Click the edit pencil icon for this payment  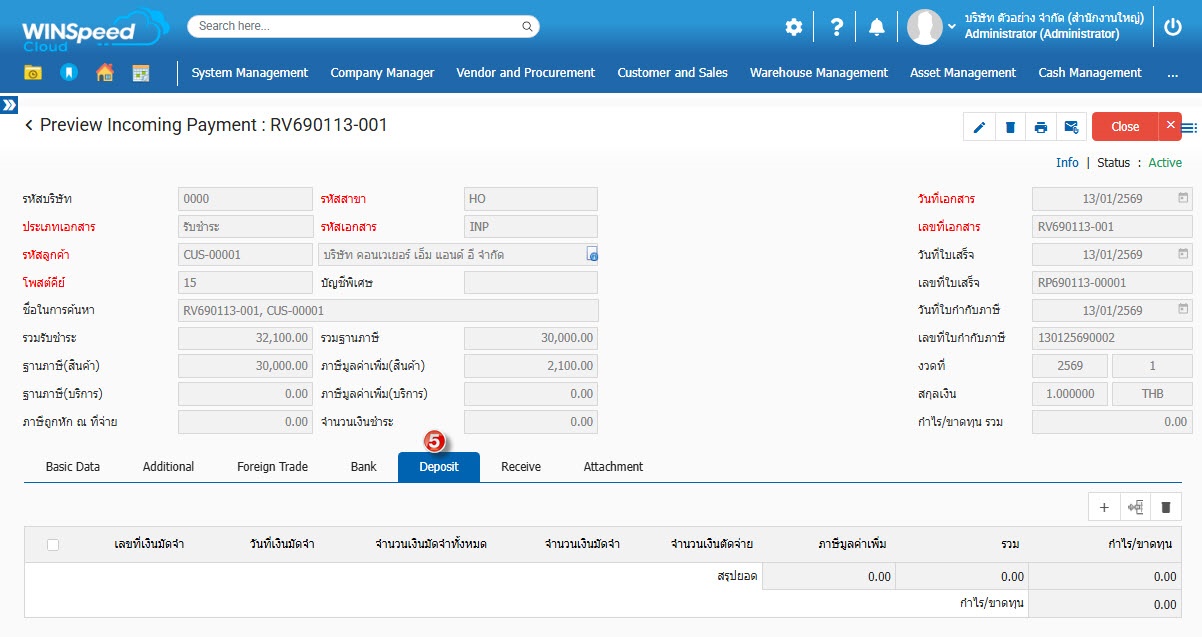tap(979, 127)
